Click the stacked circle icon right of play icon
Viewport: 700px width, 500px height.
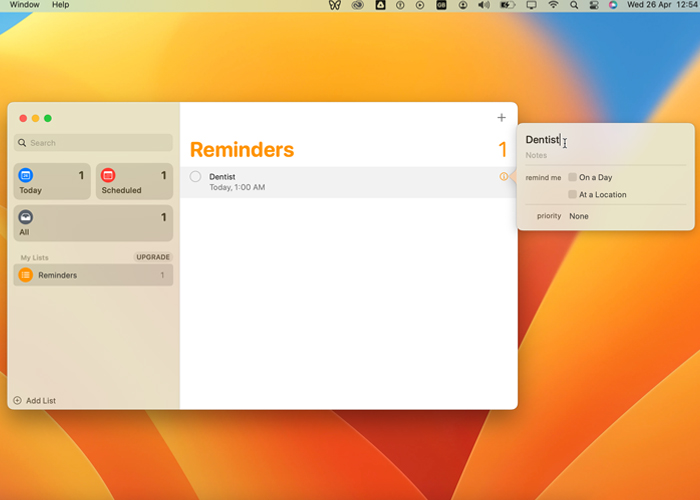463,5
